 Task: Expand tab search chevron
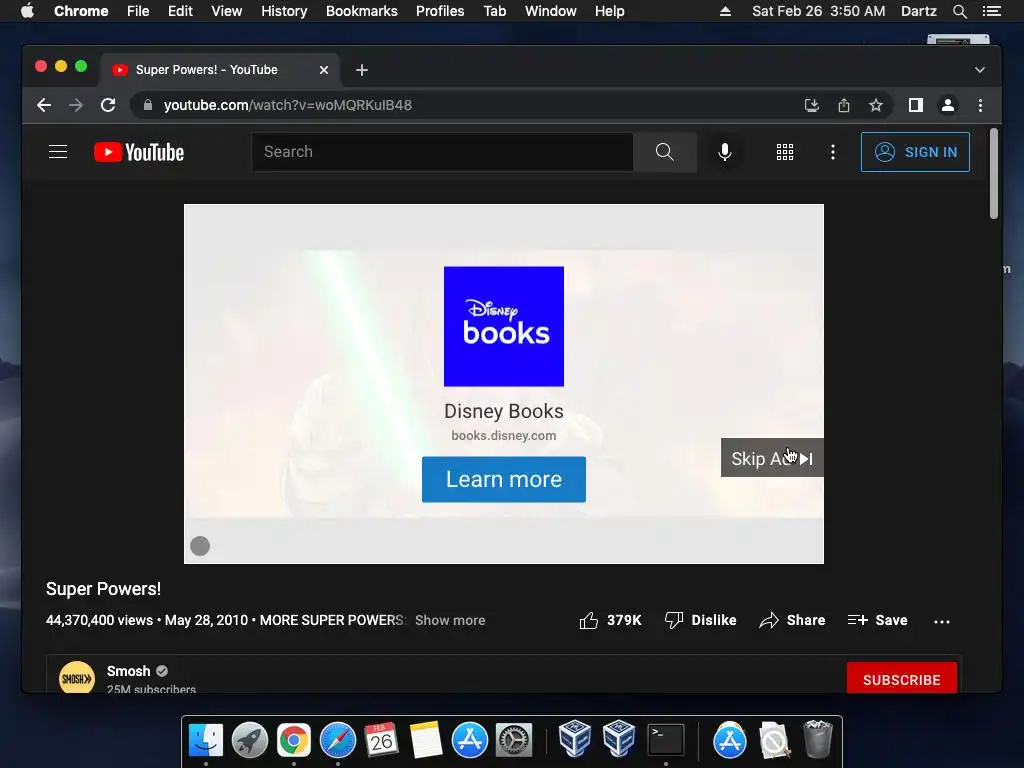(x=980, y=70)
